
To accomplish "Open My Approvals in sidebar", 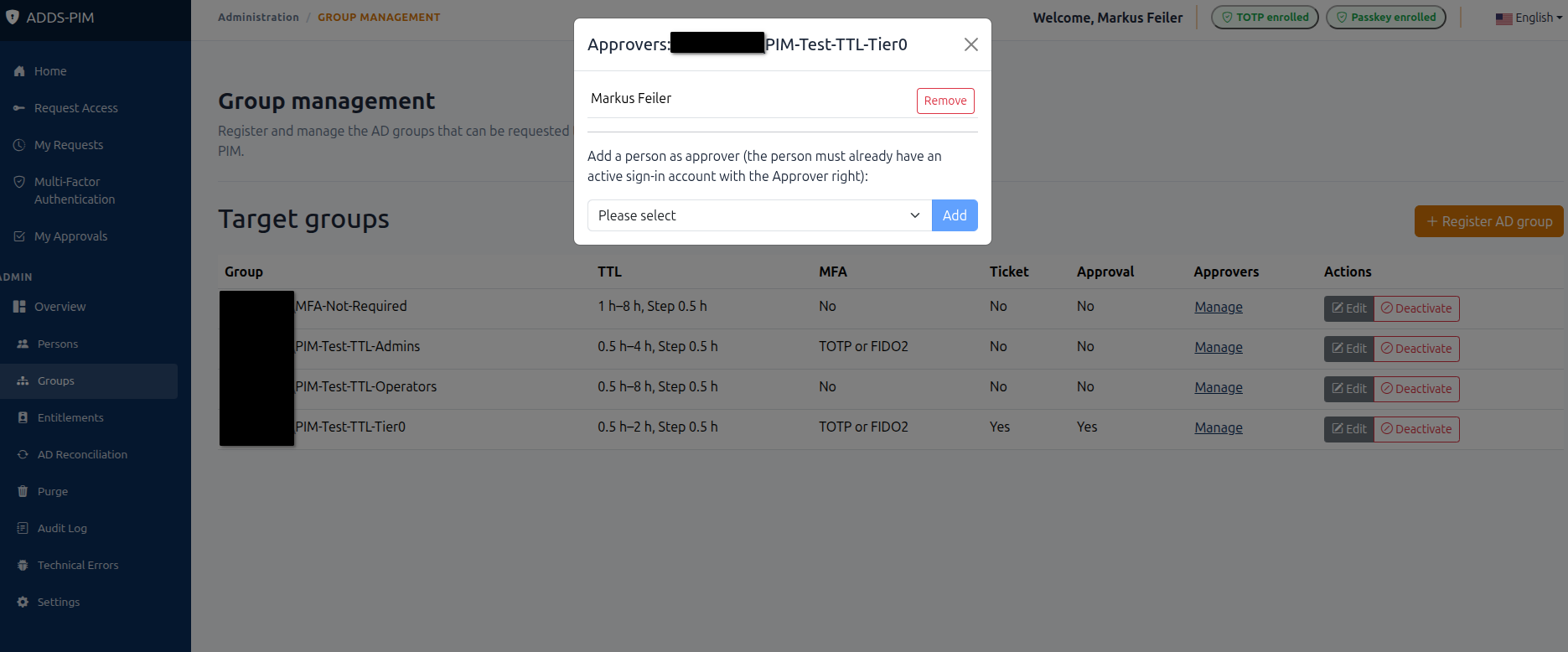I will pos(70,236).
